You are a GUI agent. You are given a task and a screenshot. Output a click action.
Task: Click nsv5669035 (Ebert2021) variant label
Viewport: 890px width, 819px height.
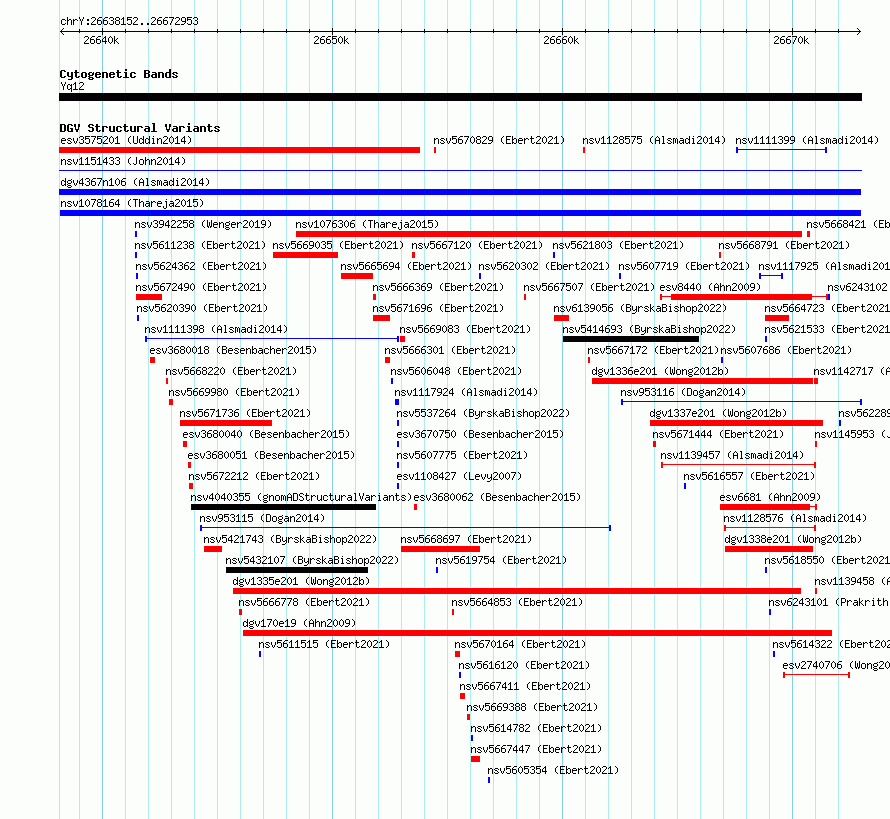click(338, 245)
